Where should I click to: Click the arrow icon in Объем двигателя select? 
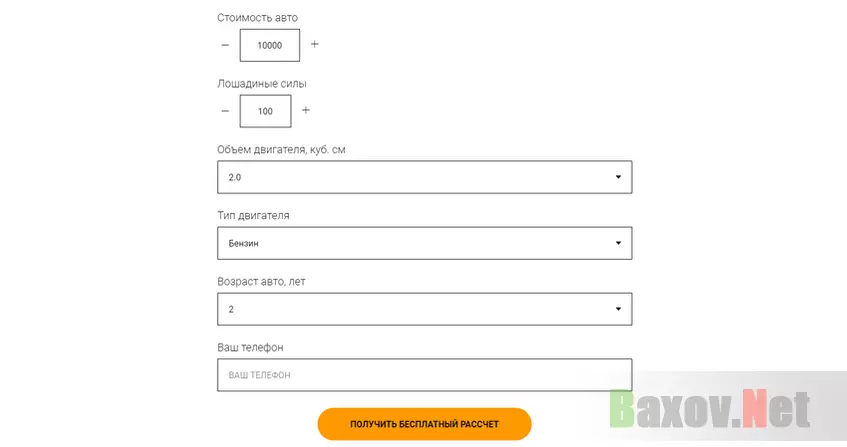pos(619,177)
